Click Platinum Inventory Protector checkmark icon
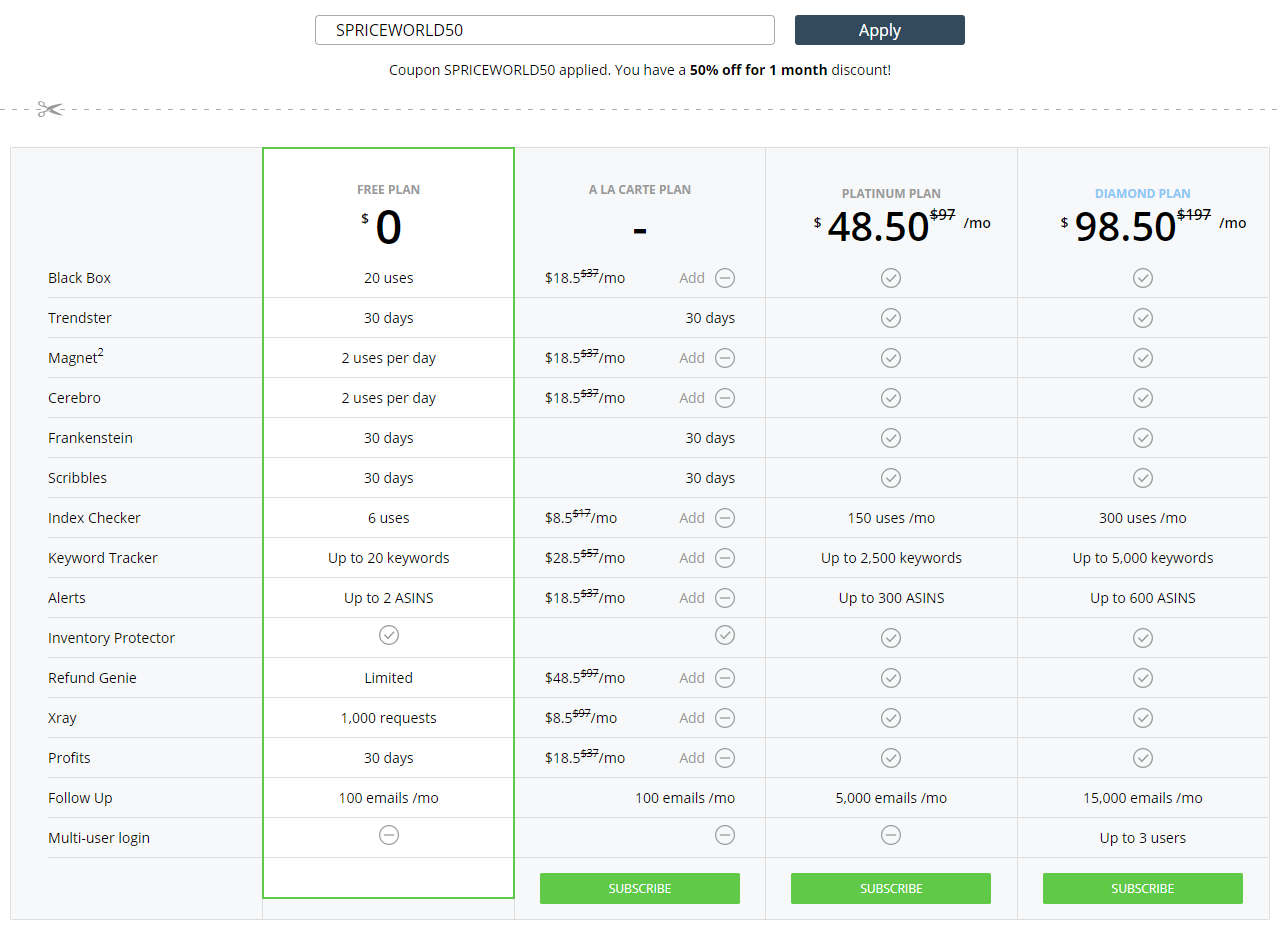Screen dimensions: 1280x928 pos(891,638)
